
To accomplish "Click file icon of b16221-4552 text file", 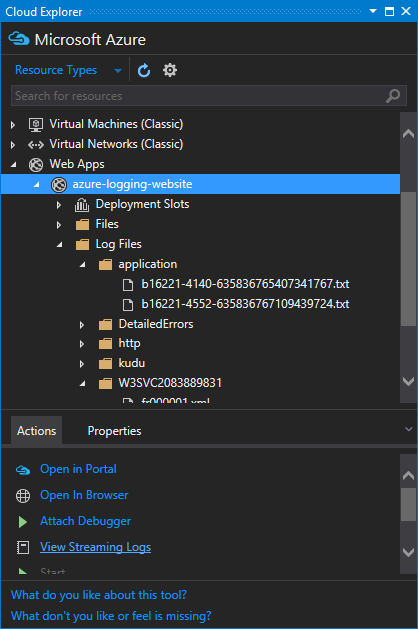I will (x=128, y=304).
